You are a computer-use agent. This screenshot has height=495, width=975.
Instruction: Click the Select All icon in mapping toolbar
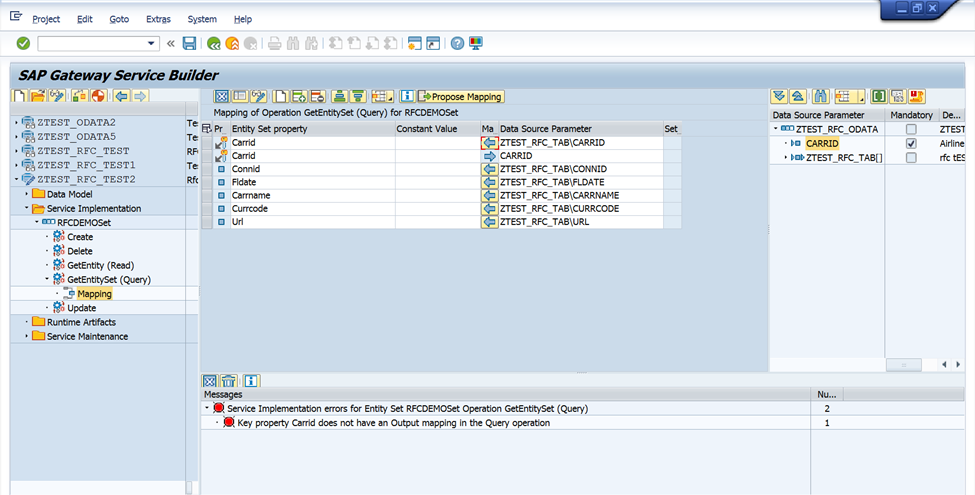click(x=222, y=96)
